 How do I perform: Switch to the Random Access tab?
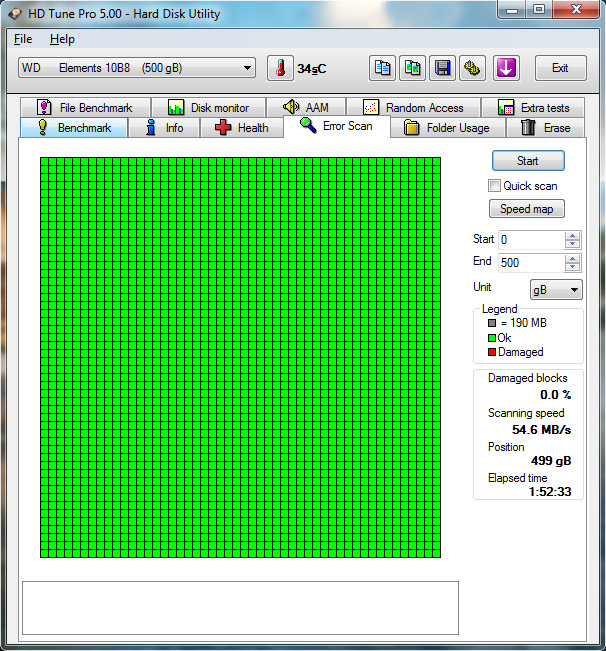(x=413, y=108)
